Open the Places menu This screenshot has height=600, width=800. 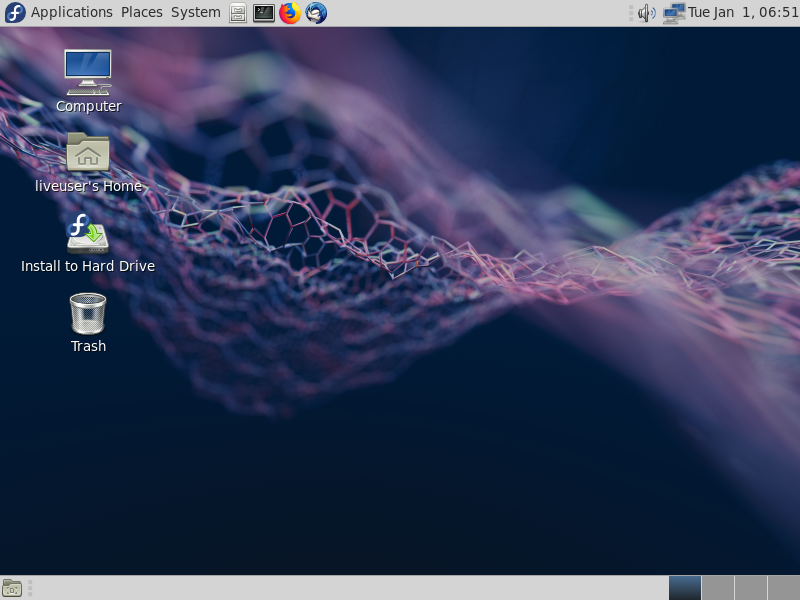(141, 13)
